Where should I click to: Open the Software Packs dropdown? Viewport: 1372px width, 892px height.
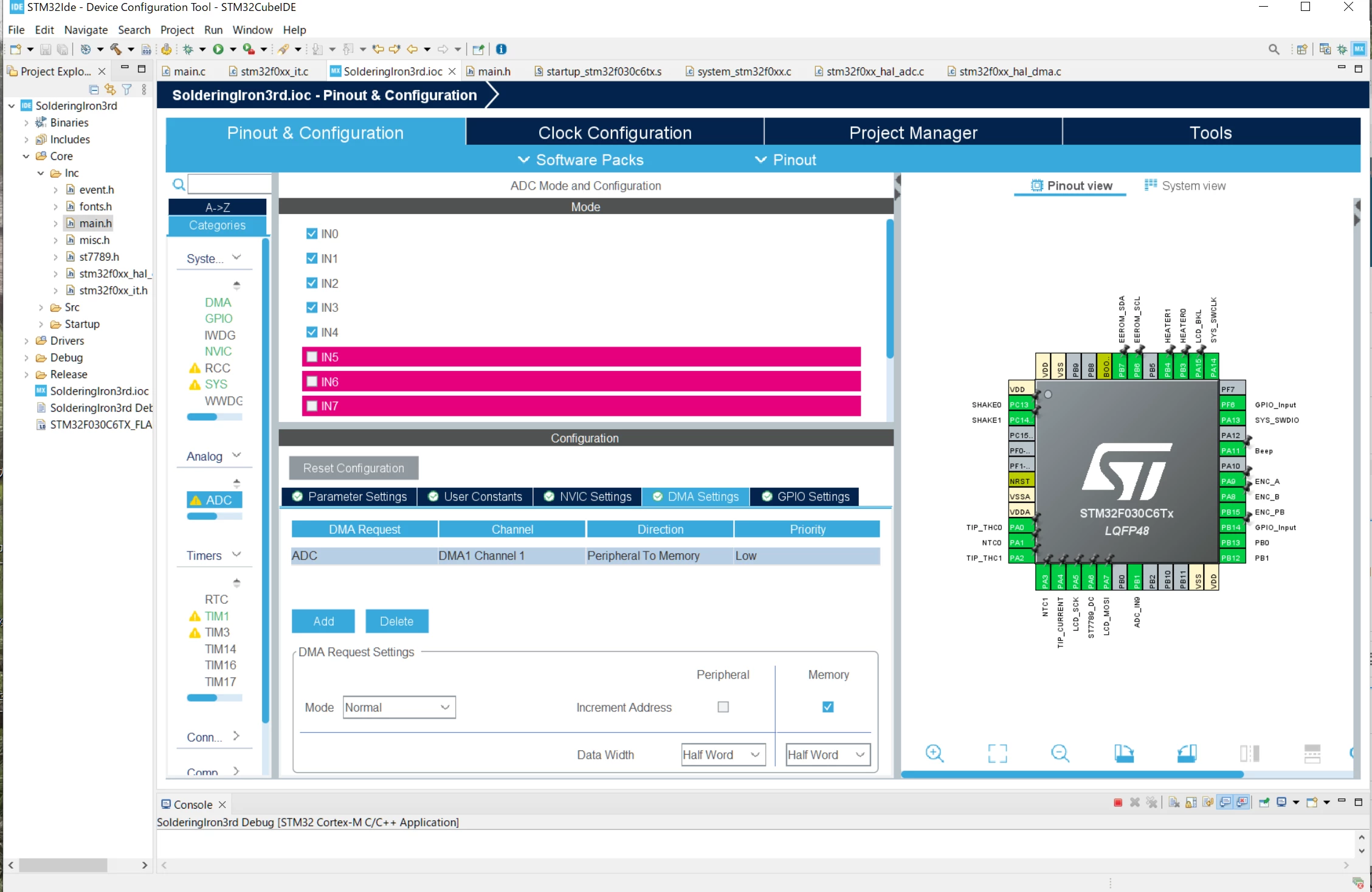point(581,160)
